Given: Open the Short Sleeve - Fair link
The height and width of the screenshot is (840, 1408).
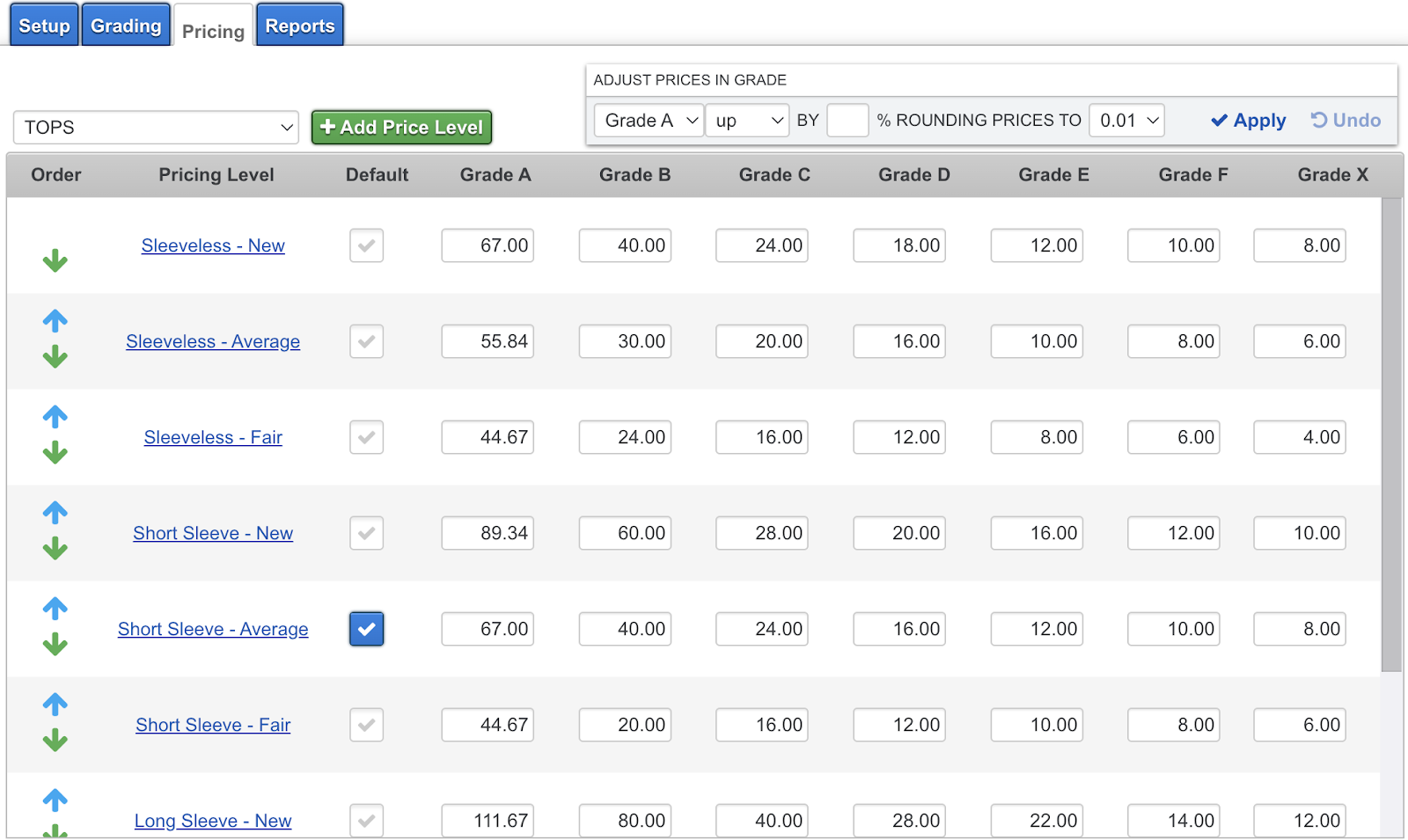Looking at the screenshot, I should click(x=213, y=725).
